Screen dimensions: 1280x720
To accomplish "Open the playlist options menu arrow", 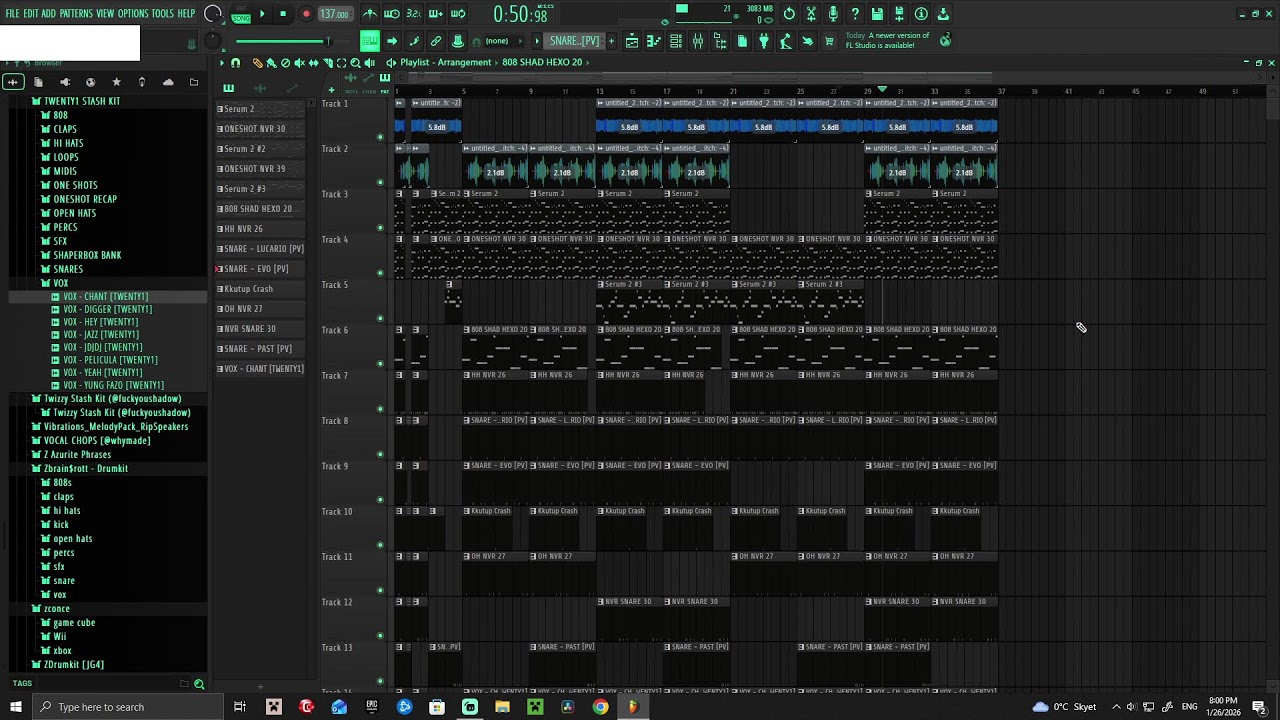I will click(222, 62).
